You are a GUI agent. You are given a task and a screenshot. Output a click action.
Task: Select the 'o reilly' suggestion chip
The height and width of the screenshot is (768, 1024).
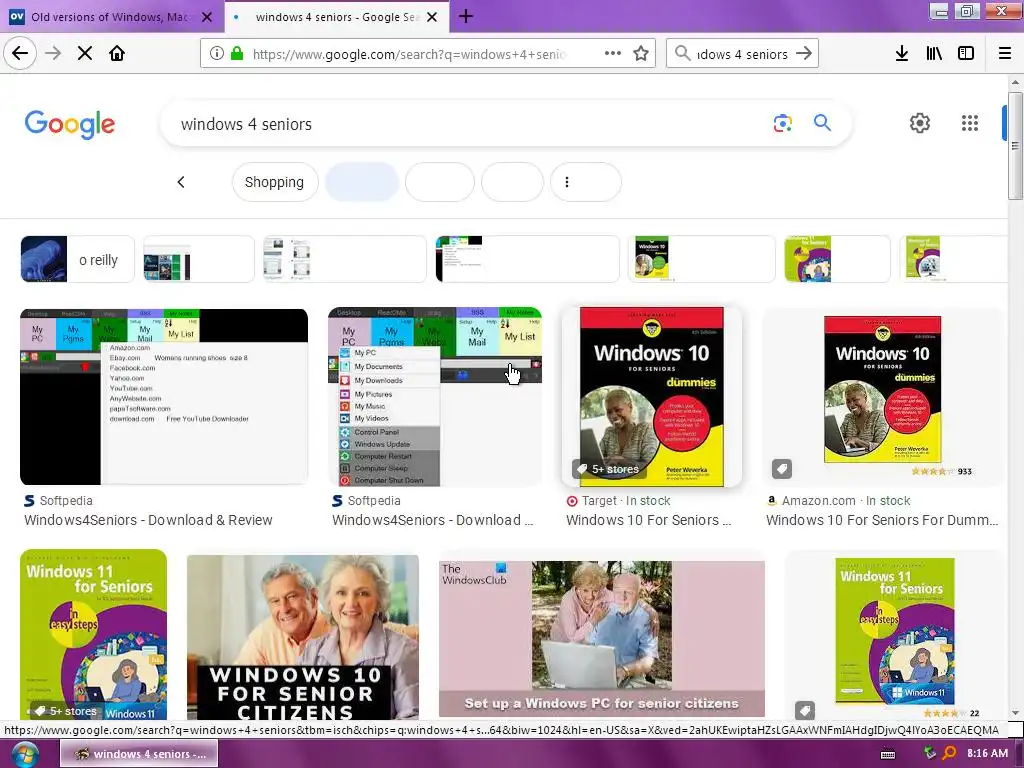[x=77, y=259]
